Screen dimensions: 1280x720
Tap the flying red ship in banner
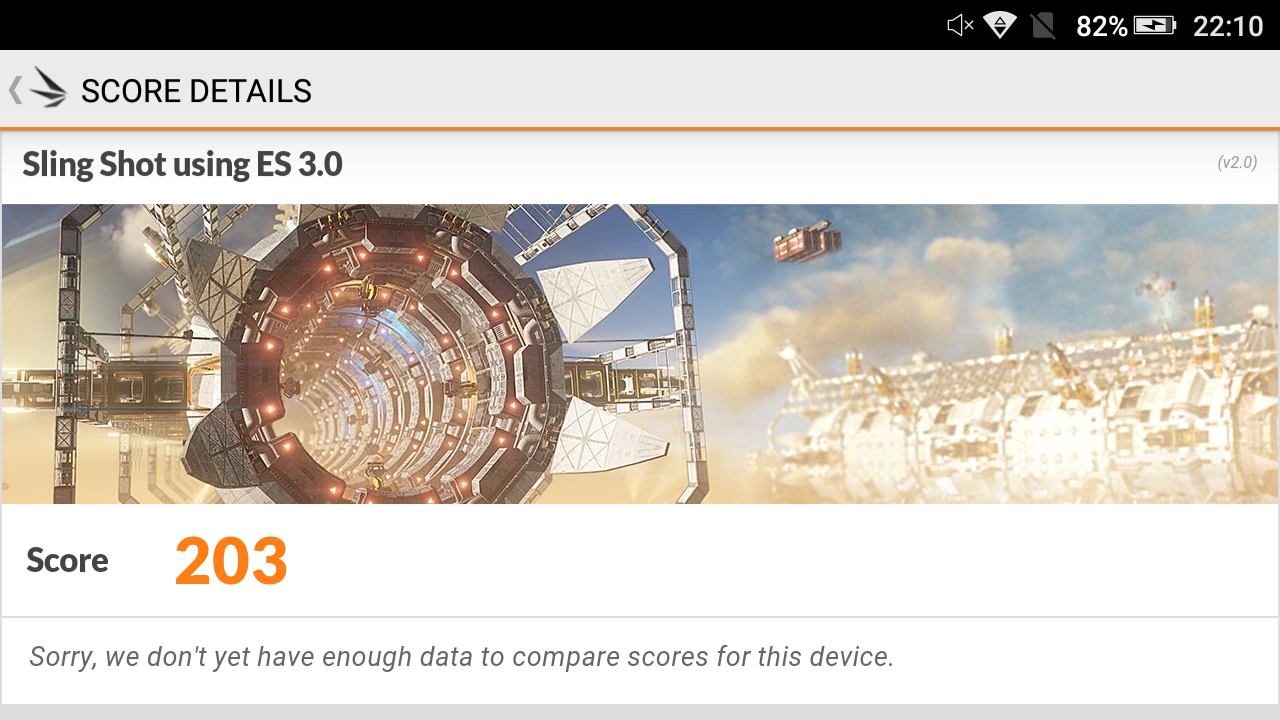(x=806, y=241)
